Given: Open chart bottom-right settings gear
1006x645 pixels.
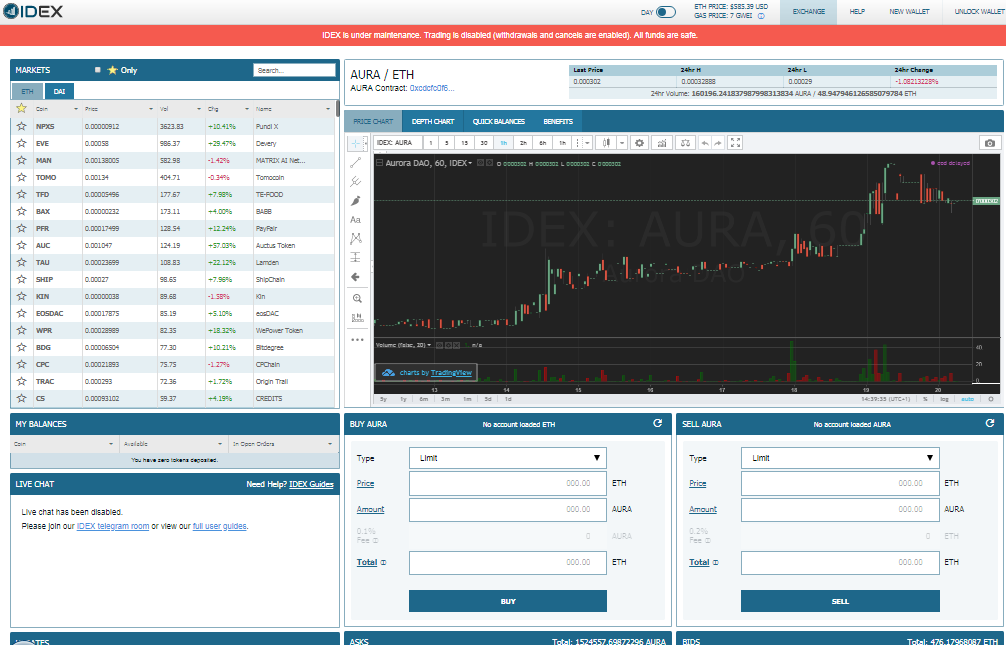Looking at the screenshot, I should 991,399.
